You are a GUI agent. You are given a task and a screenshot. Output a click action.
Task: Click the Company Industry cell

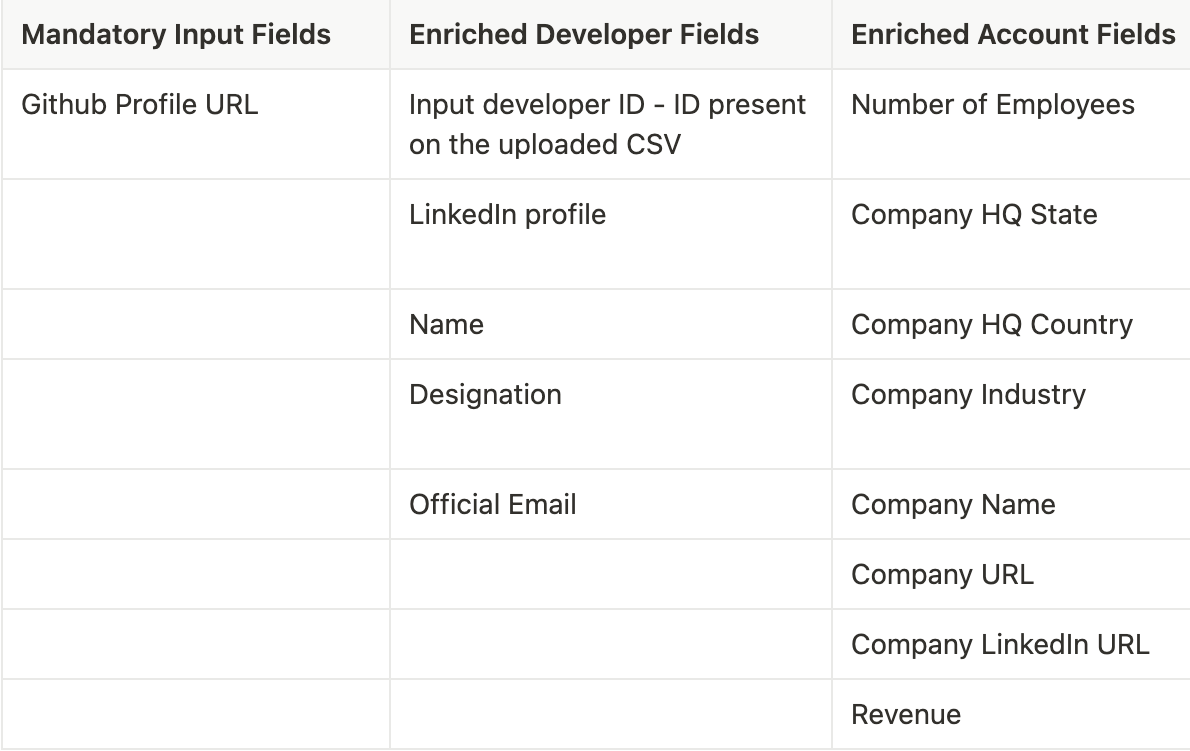(x=968, y=395)
